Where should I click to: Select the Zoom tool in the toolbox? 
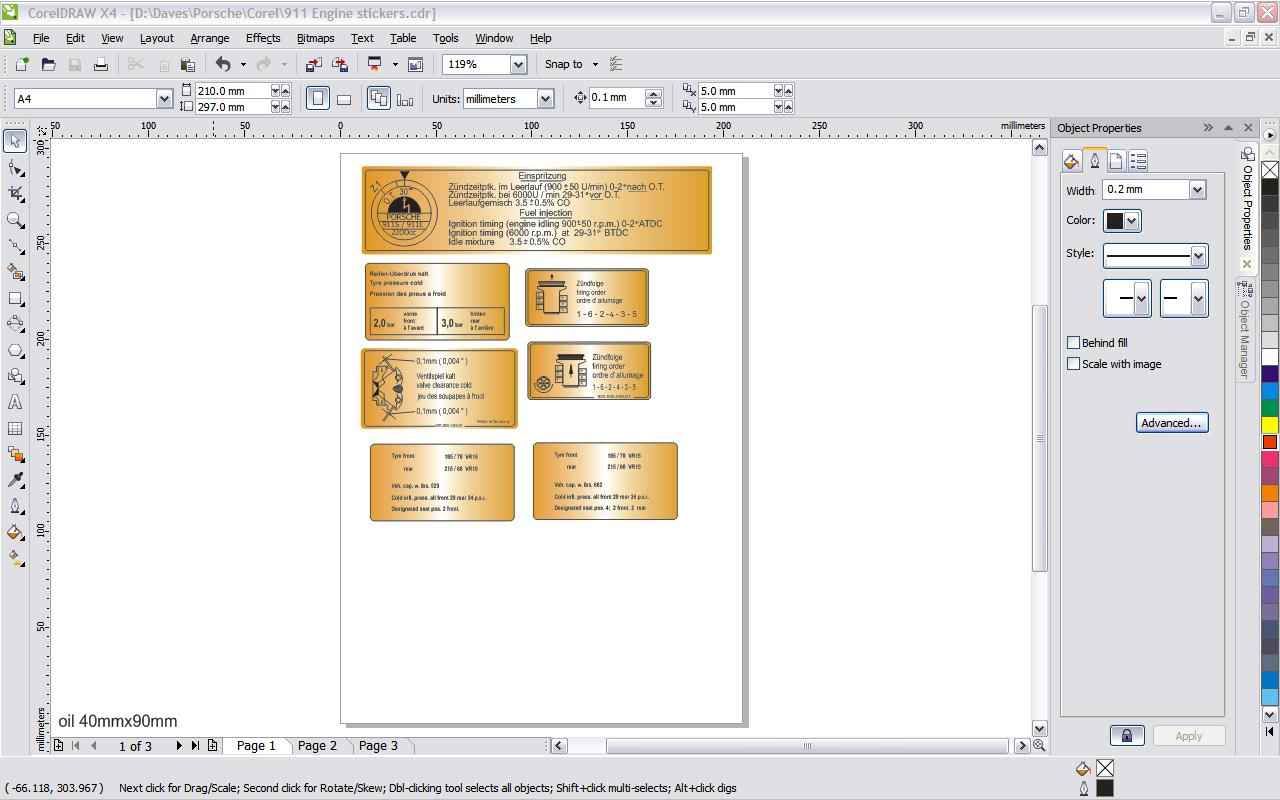point(15,220)
